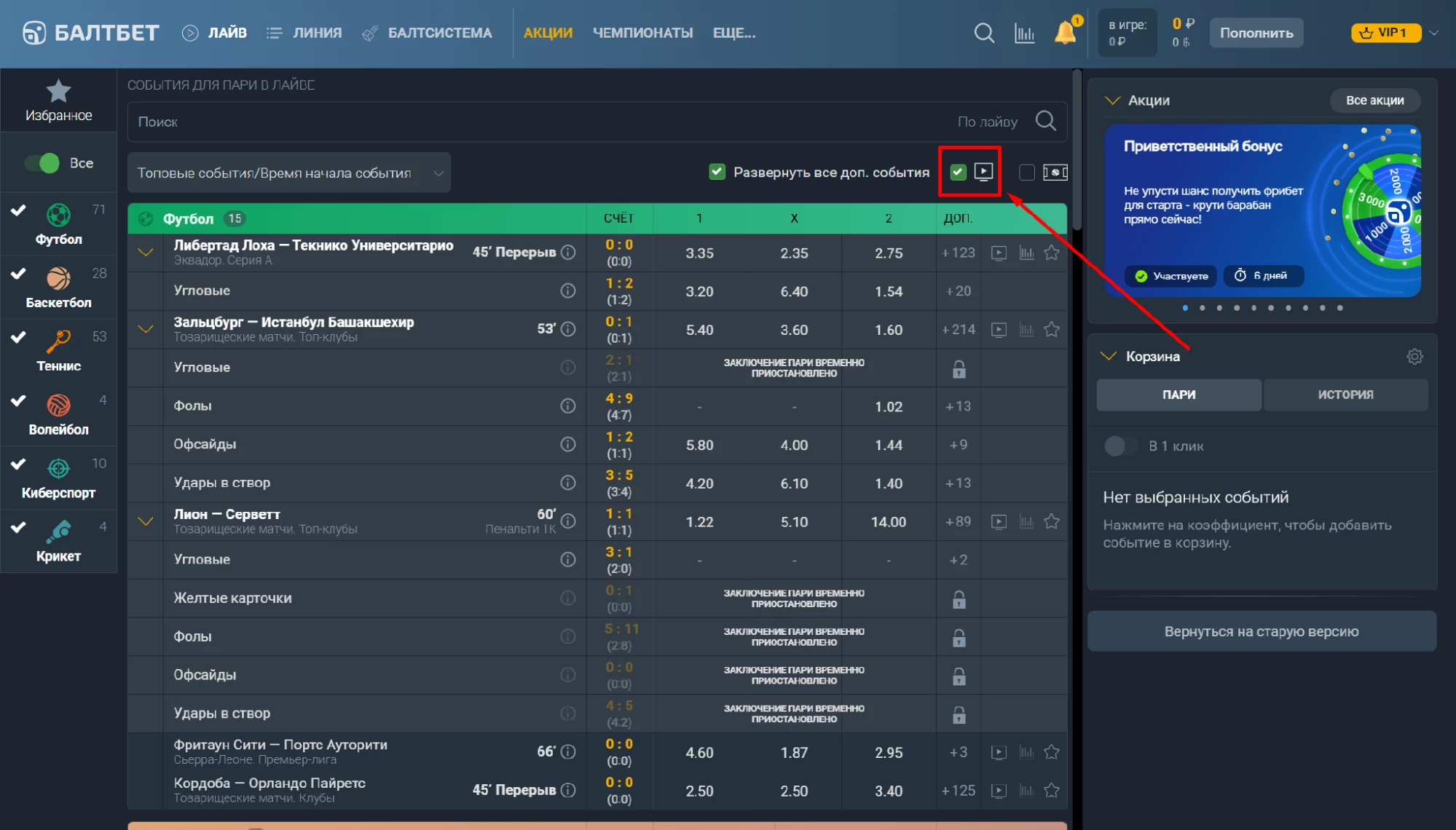Click the search magnifier in top bar

(x=984, y=33)
